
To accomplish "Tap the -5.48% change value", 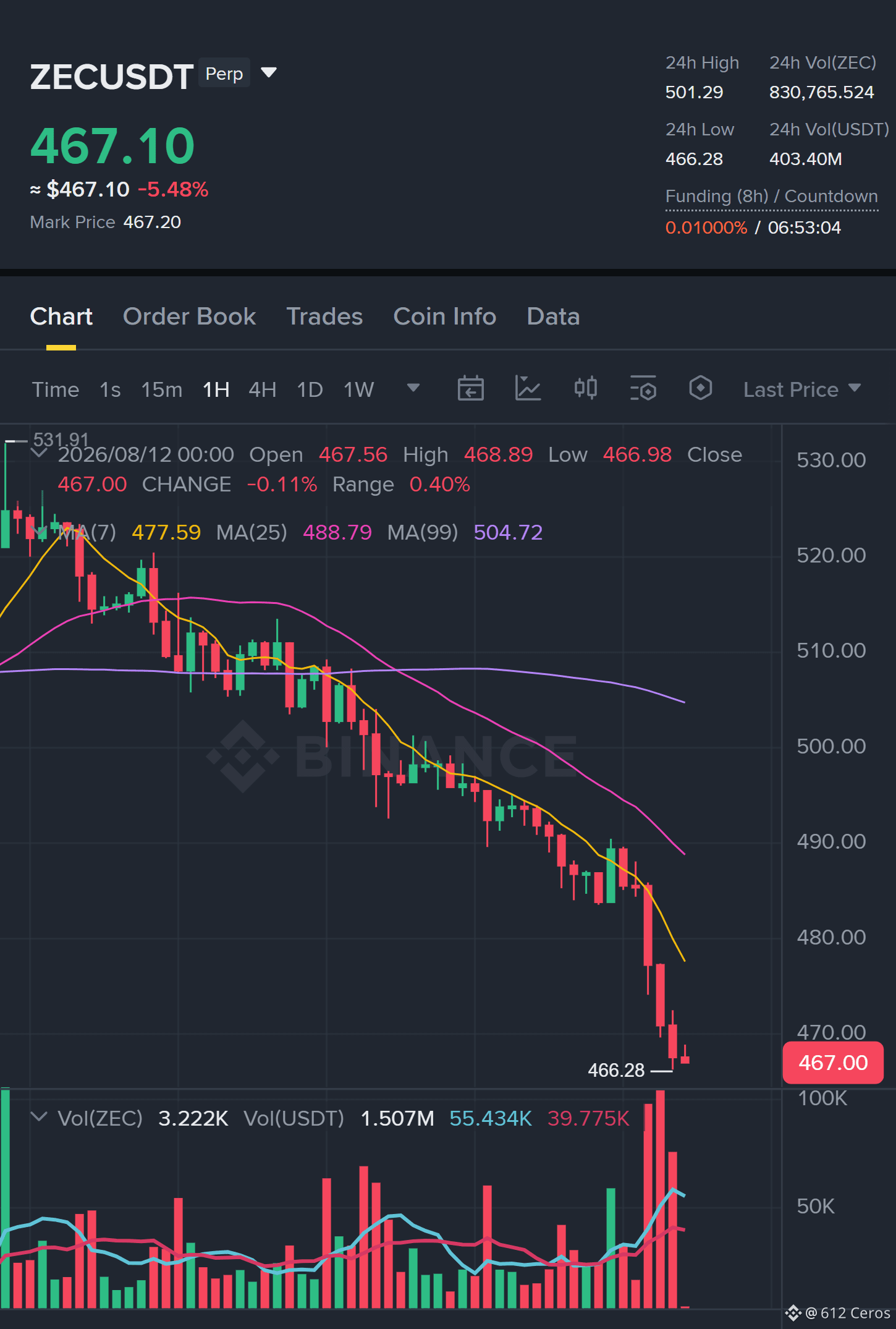I will coord(173,189).
